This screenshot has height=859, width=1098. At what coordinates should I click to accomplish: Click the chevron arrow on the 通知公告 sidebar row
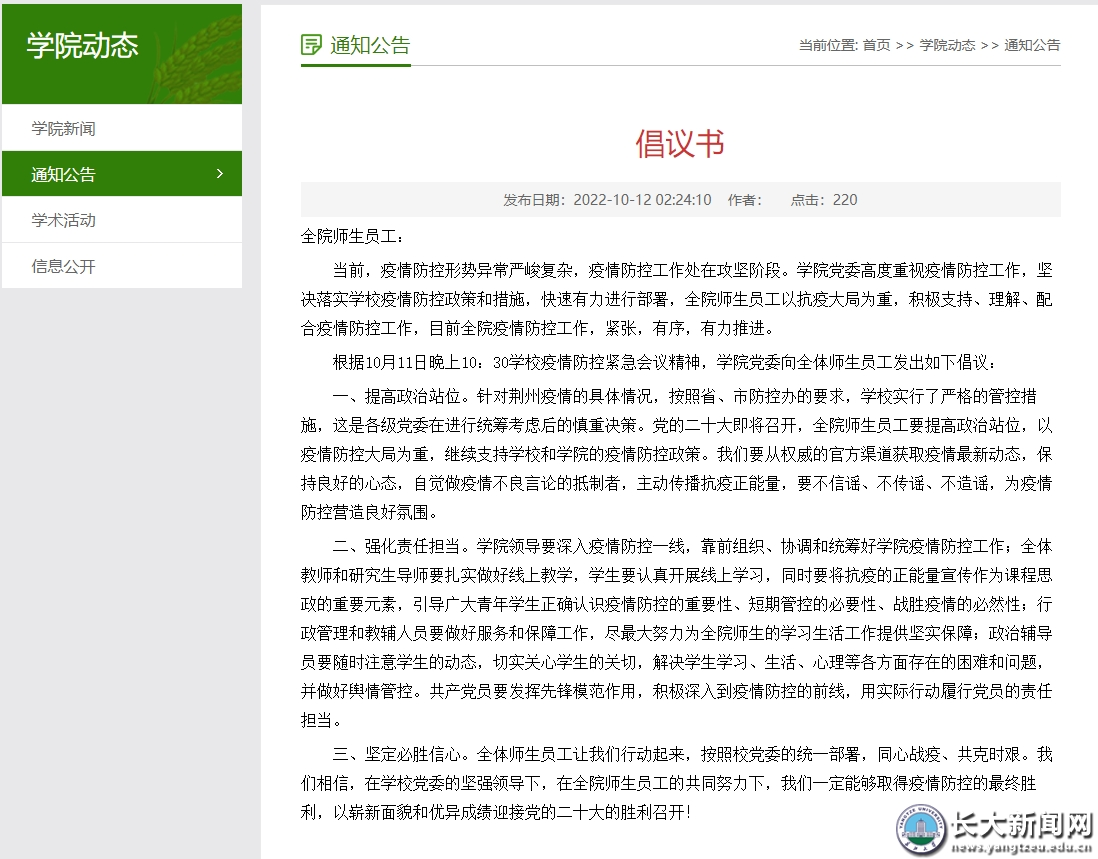tap(220, 175)
